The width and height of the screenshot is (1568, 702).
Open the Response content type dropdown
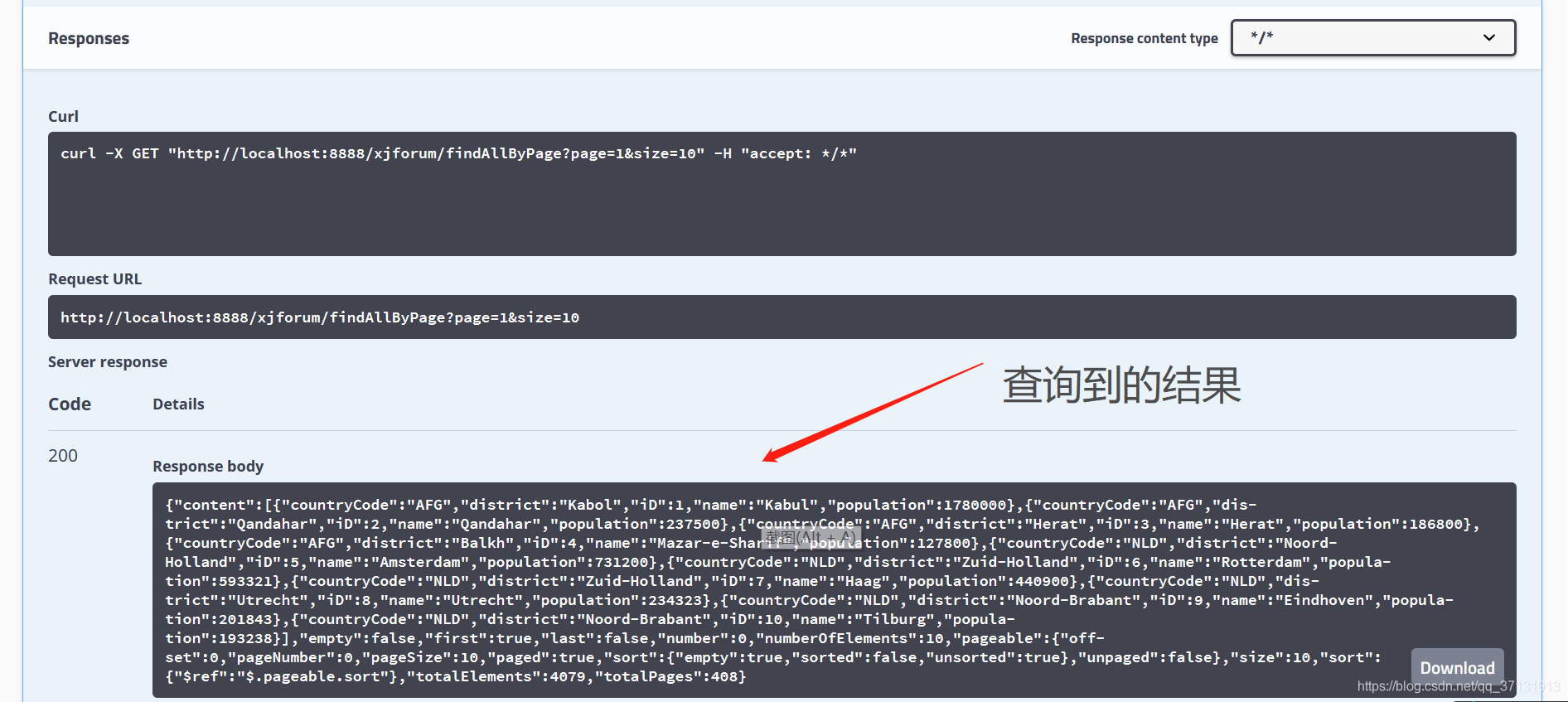(x=1372, y=38)
